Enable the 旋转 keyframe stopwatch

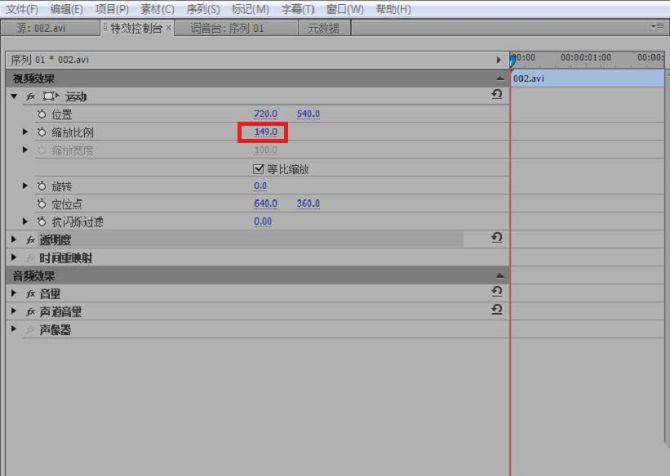point(41,186)
